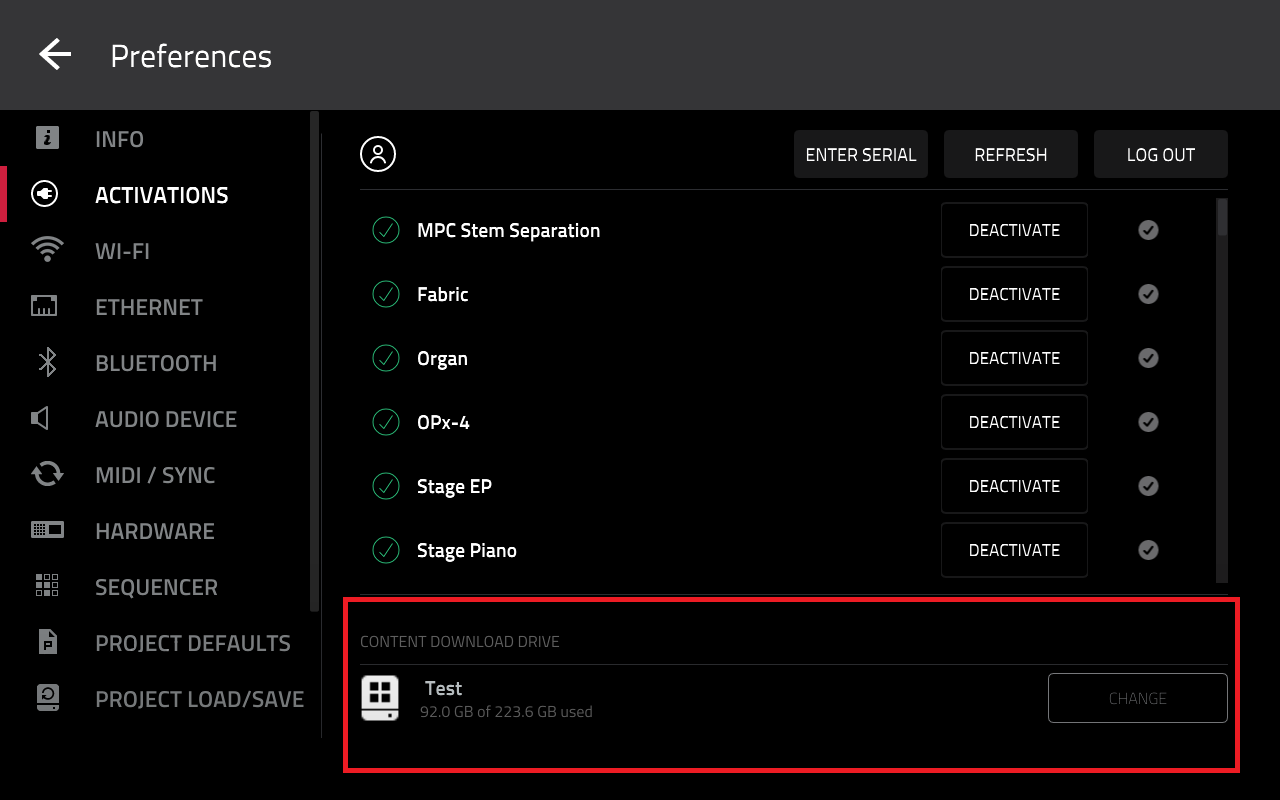This screenshot has width=1280, height=800.
Task: Open SEQUENCER preferences
Action: click(156, 587)
